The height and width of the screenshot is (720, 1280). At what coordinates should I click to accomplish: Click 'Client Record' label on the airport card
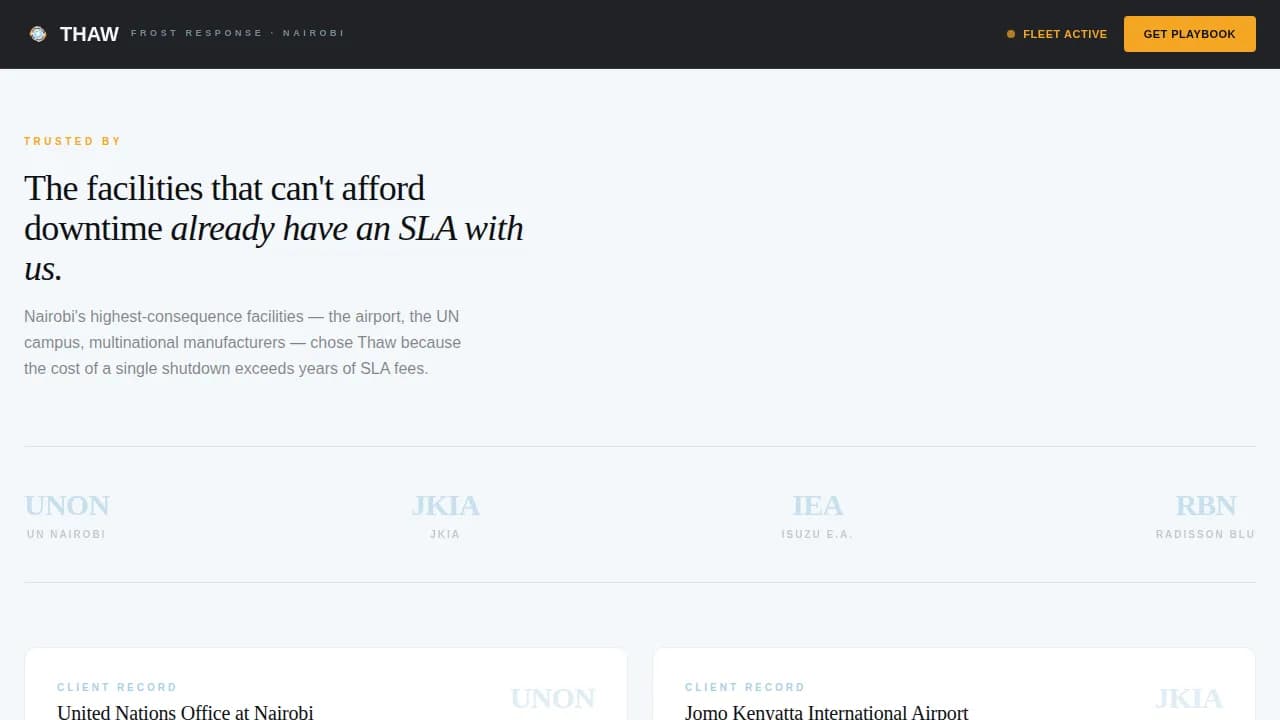tap(745, 687)
